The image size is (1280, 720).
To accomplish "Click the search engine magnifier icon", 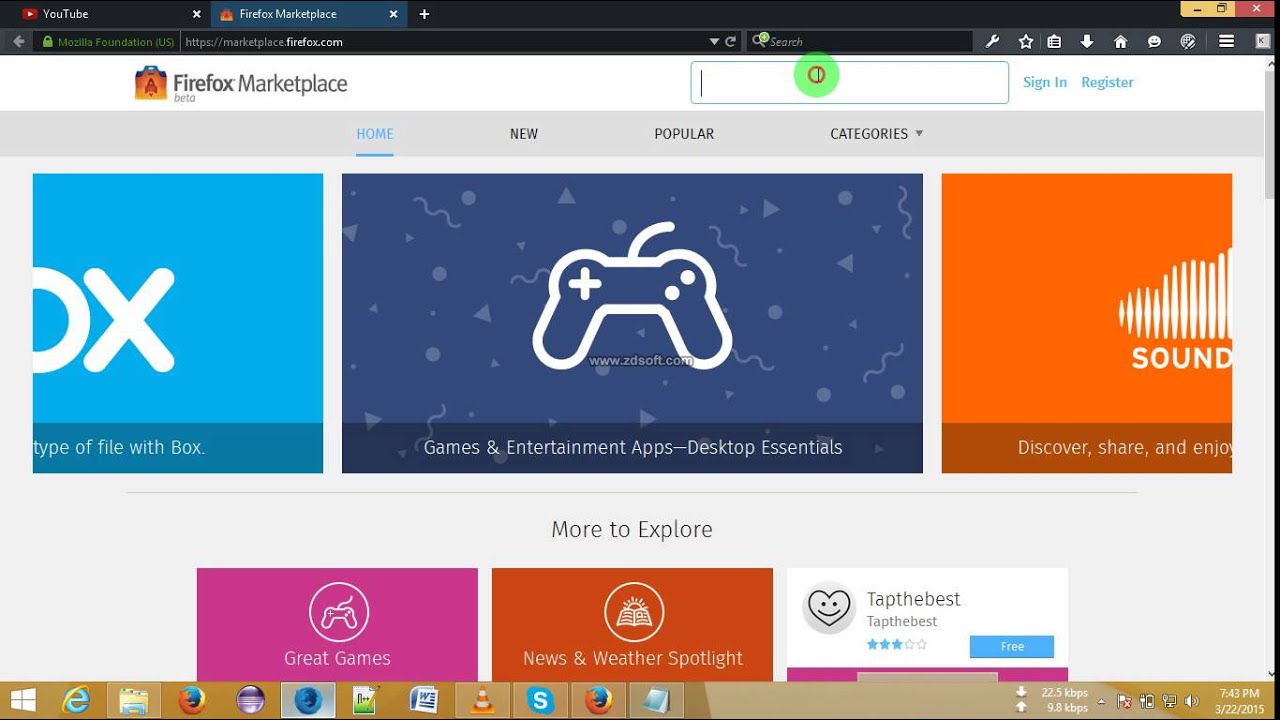I will (759, 41).
